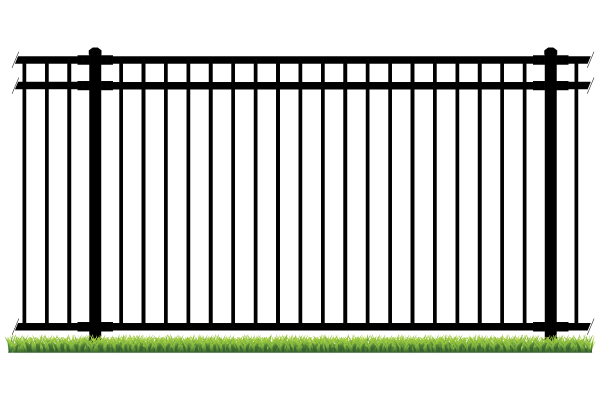Screen dimensions: 600x400
Task: Click the left fence post
Action: 94,200
